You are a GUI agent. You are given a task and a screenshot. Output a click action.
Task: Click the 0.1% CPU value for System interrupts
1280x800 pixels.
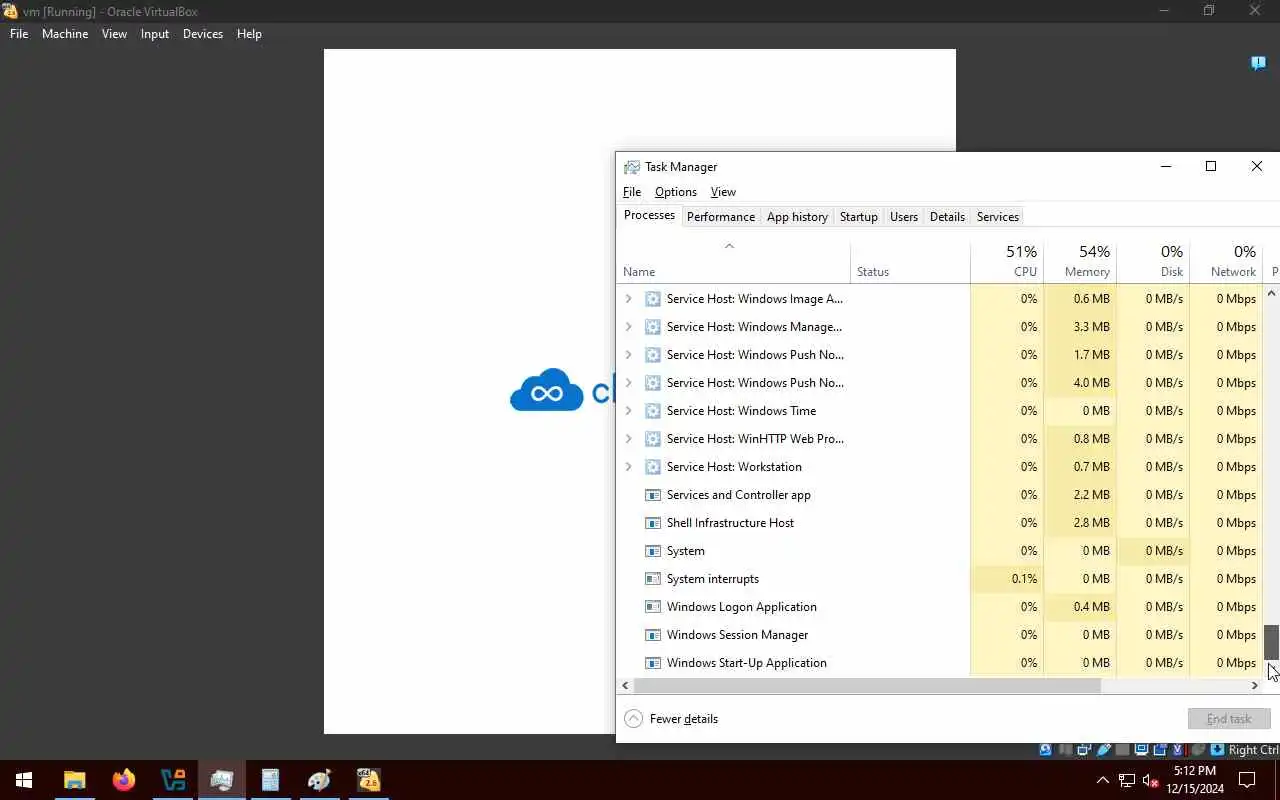tap(1024, 579)
